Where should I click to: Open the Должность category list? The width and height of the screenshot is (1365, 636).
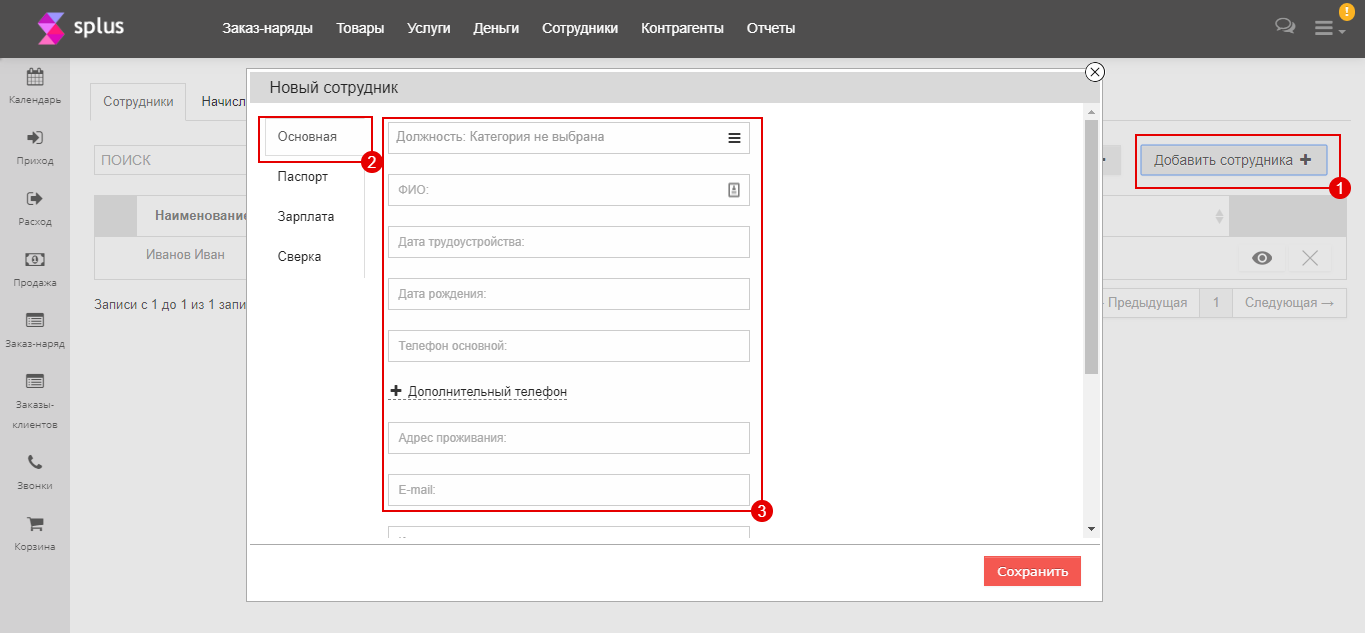(x=734, y=138)
